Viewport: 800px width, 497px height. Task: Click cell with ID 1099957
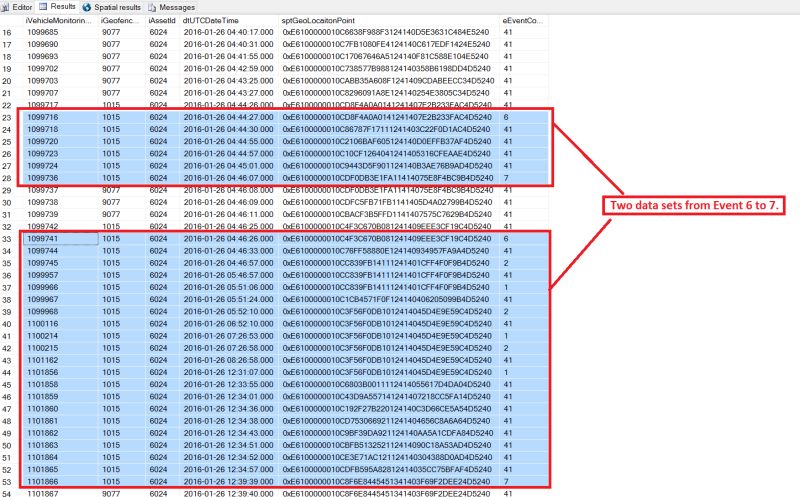pyautogui.click(x=43, y=275)
